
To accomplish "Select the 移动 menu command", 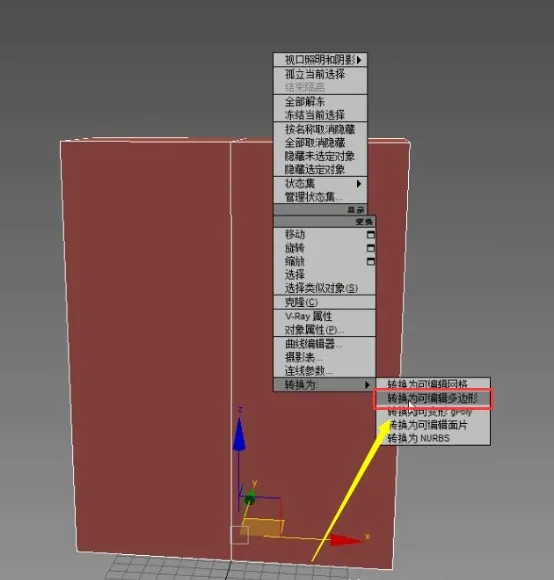I will [x=295, y=235].
